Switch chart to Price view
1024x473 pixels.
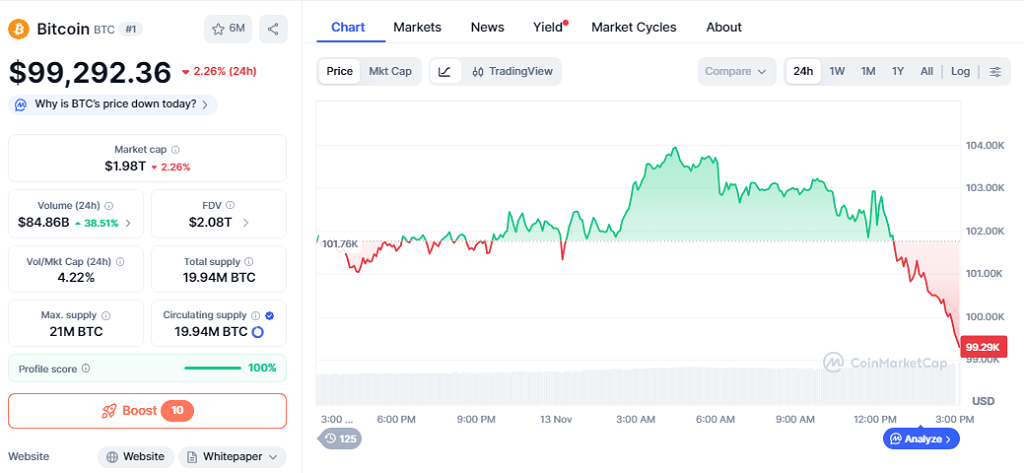(340, 71)
